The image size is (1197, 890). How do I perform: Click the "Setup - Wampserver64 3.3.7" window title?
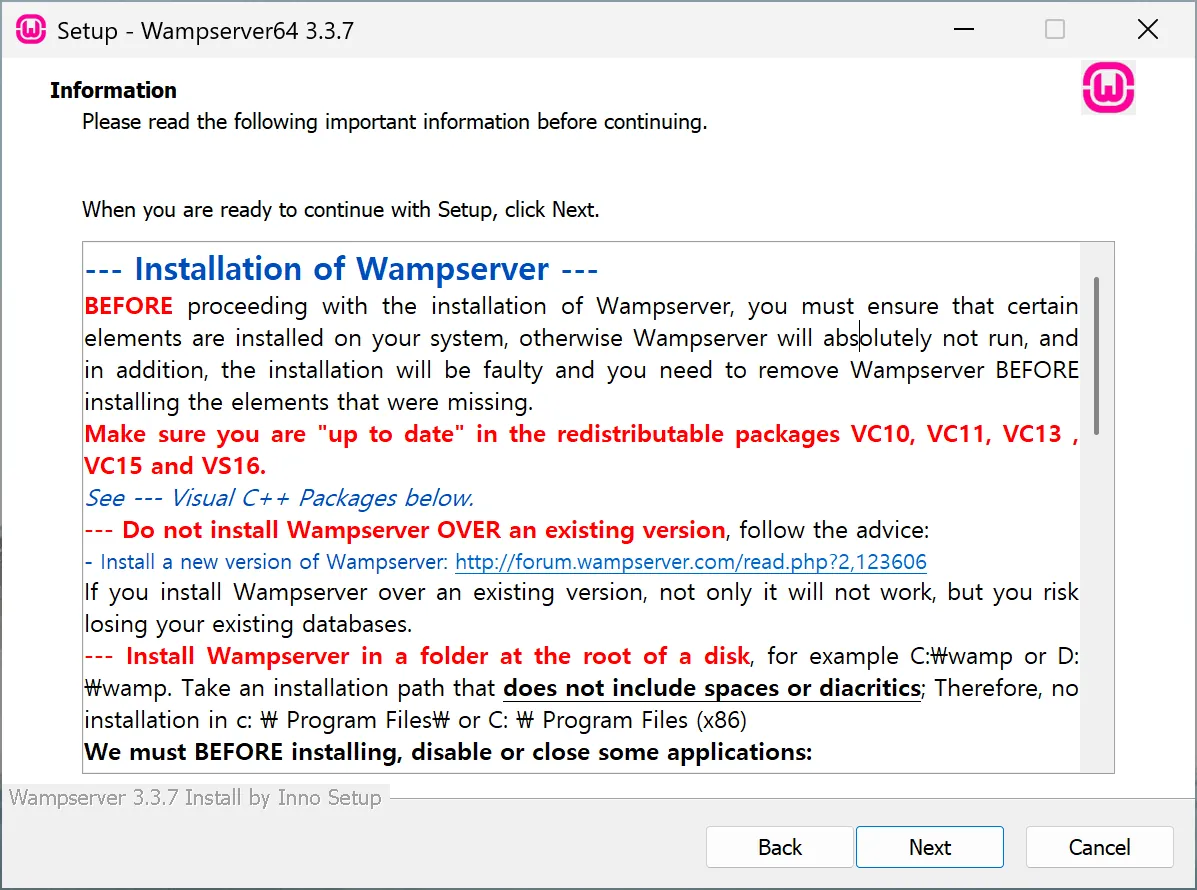click(x=205, y=30)
